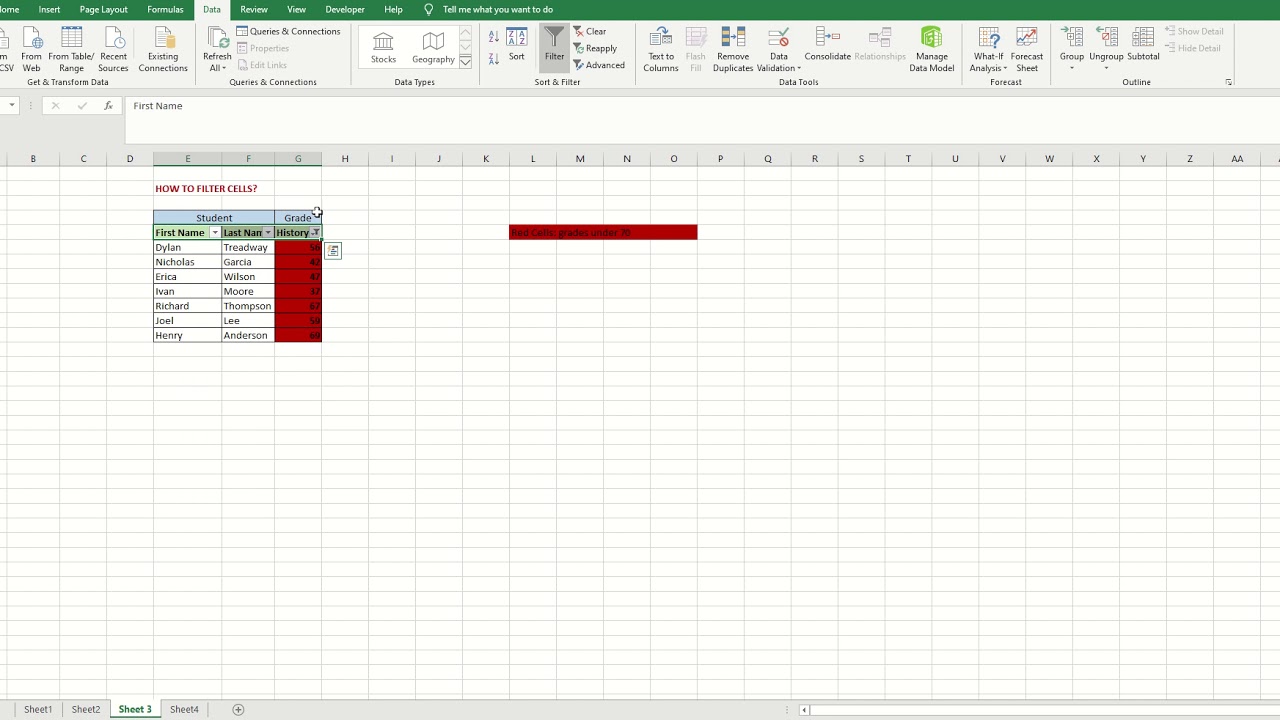Click the Data Validation icon
The height and width of the screenshot is (720, 1280).
779,39
